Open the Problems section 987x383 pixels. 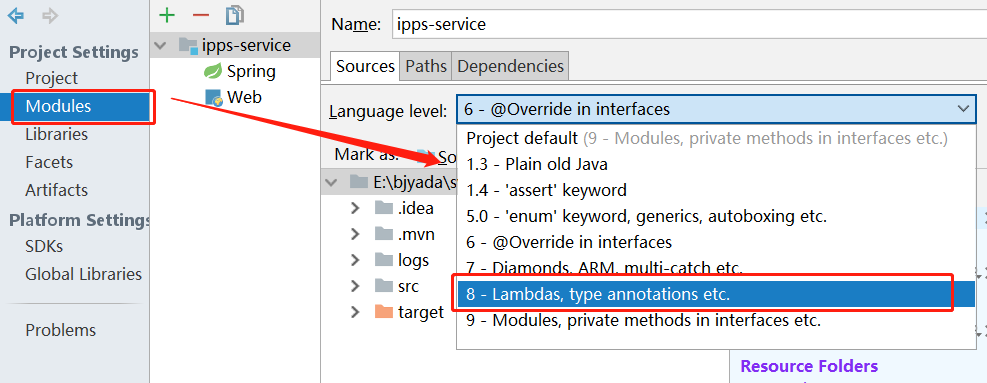click(60, 330)
